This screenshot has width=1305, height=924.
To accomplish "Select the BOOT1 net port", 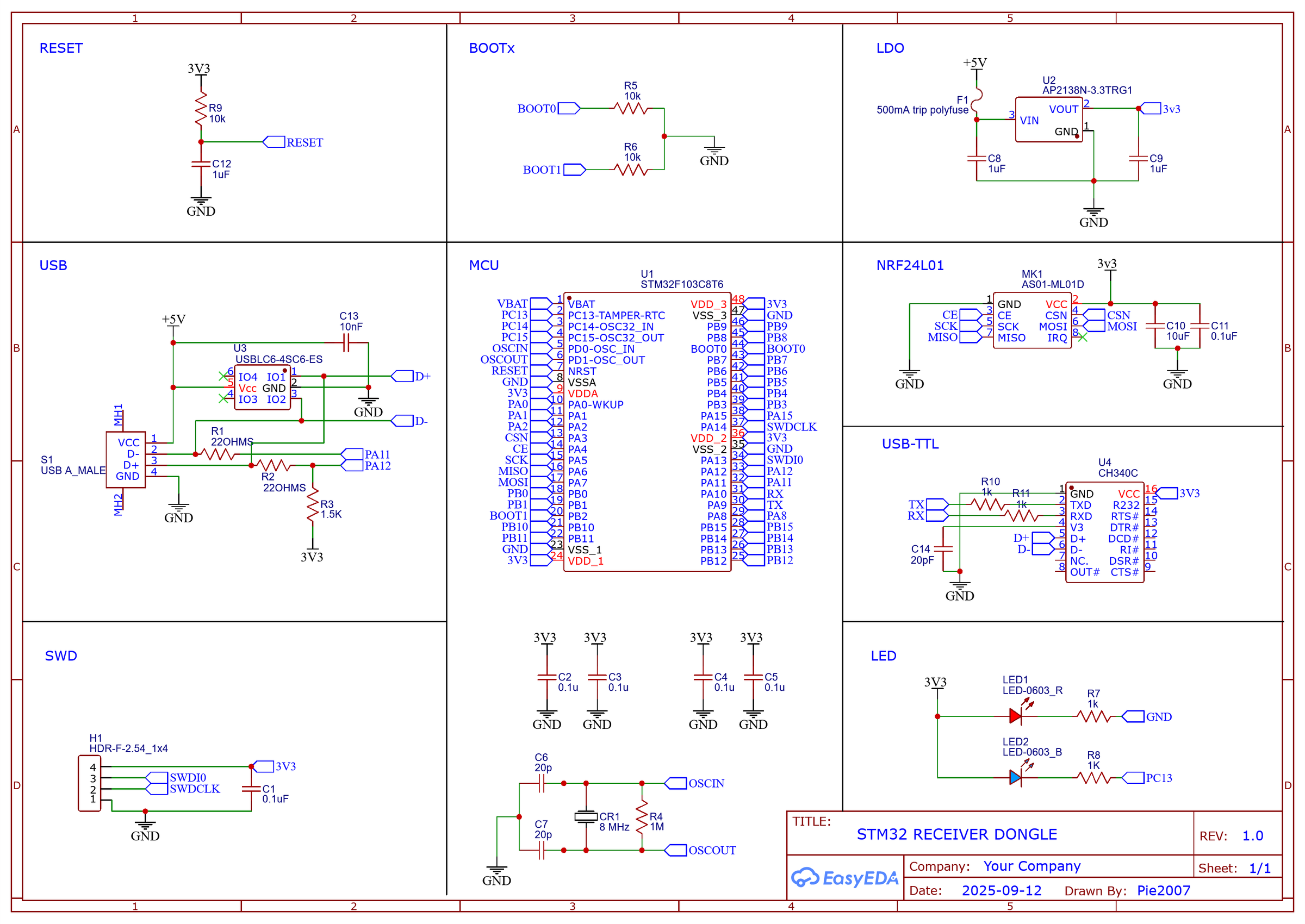I will tap(574, 170).
